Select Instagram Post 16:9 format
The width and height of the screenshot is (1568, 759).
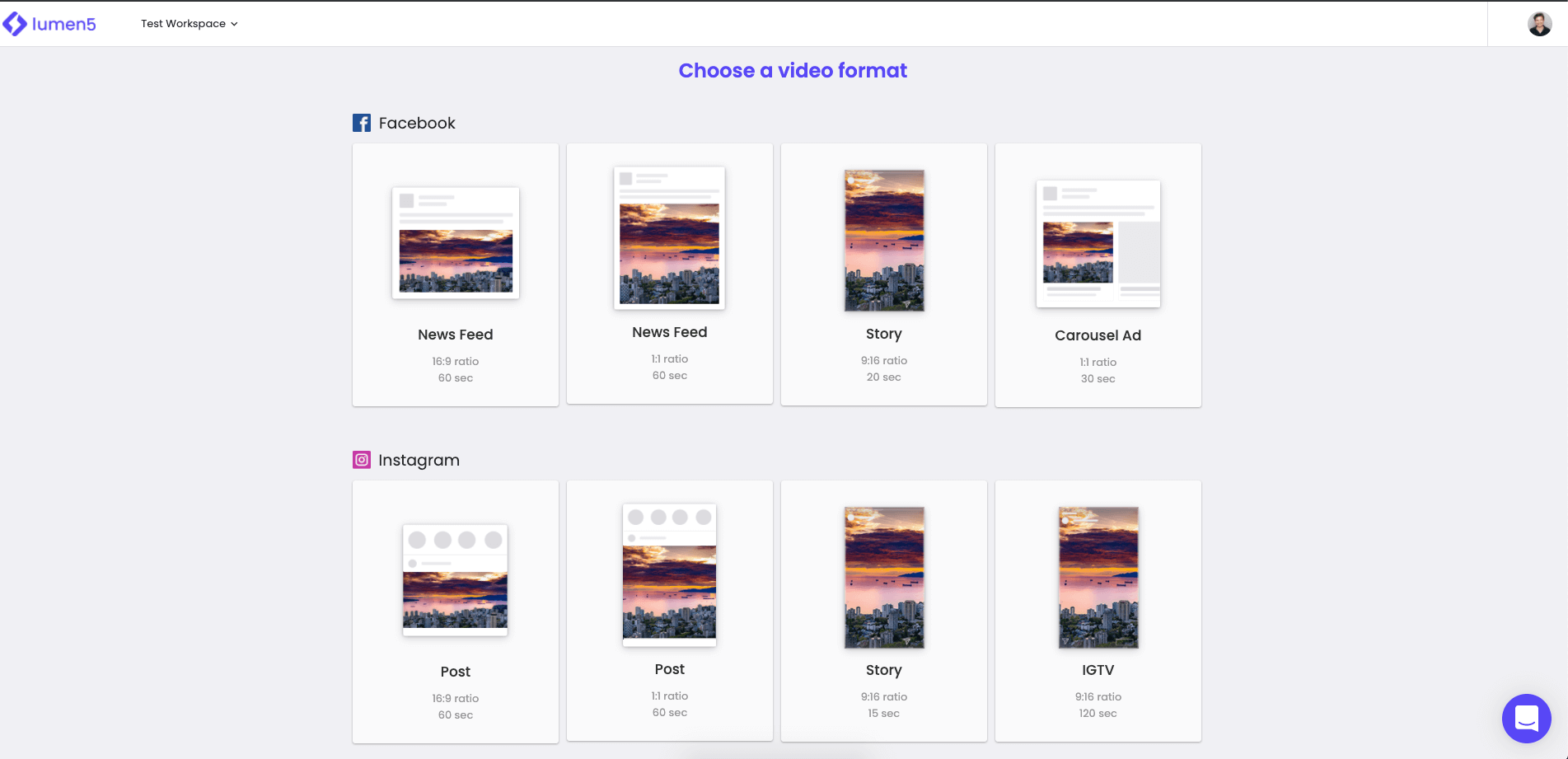(x=456, y=612)
